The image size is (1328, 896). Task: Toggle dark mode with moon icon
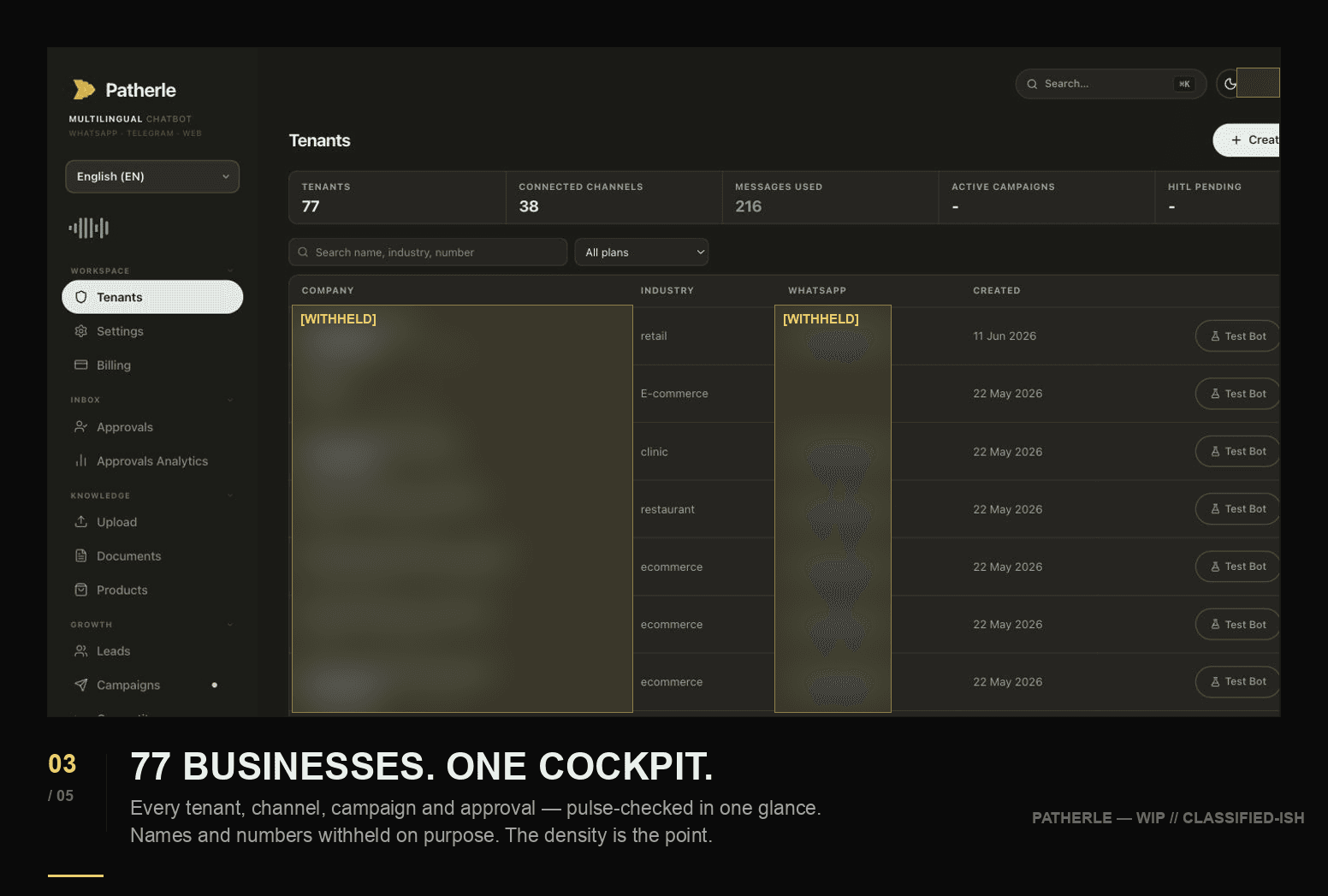click(x=1230, y=84)
